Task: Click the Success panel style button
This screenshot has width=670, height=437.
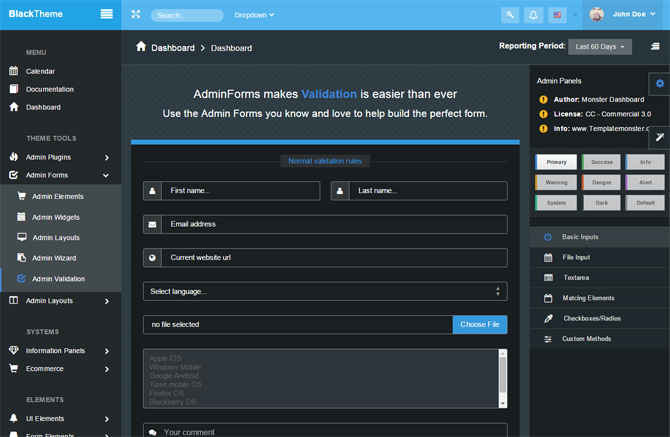Action: [601, 162]
